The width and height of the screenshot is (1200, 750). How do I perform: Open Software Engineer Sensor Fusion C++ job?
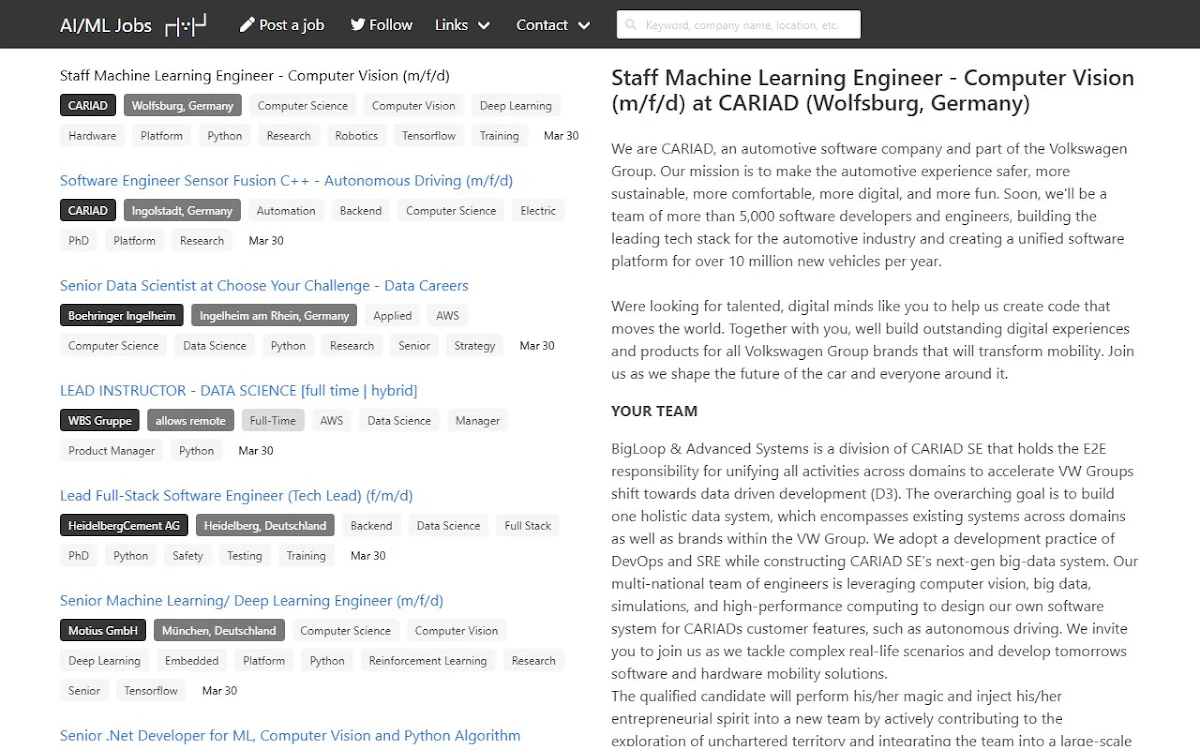pos(286,181)
